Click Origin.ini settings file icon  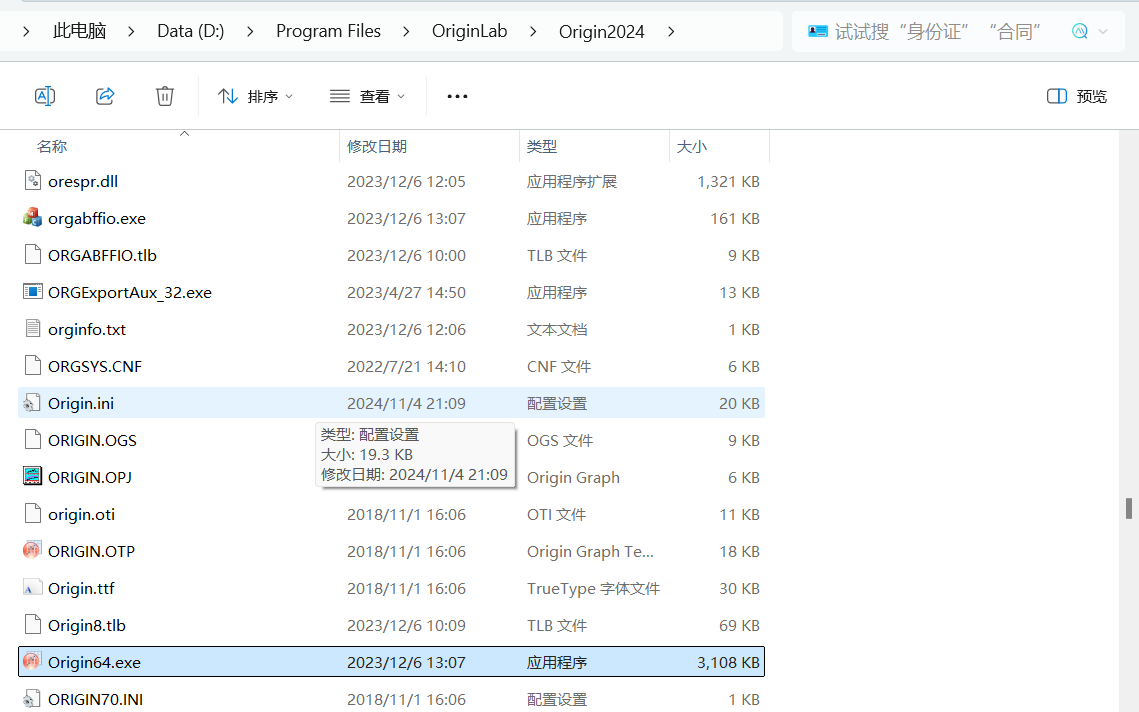pyautogui.click(x=31, y=402)
